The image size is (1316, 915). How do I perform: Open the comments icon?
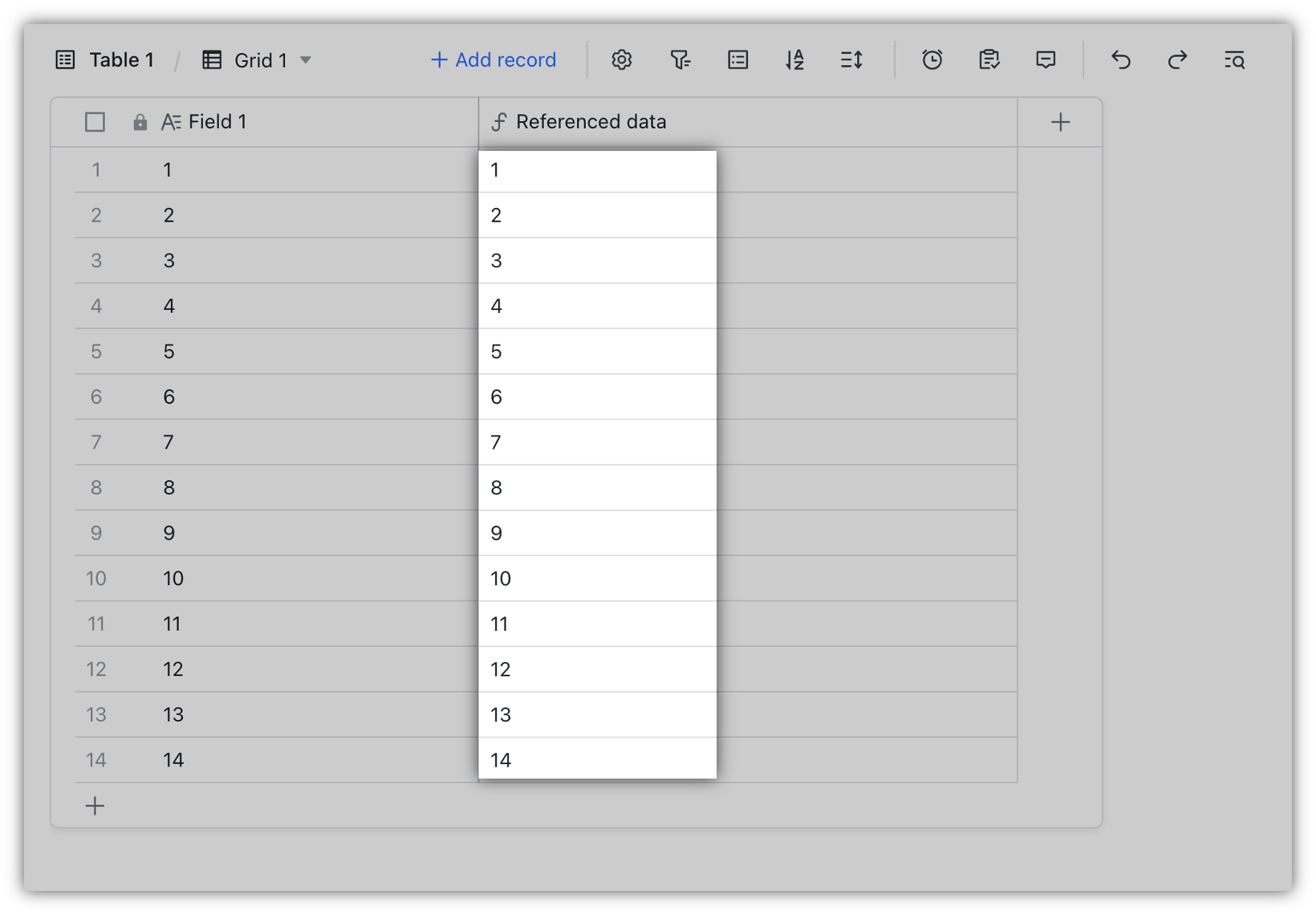coord(1046,60)
